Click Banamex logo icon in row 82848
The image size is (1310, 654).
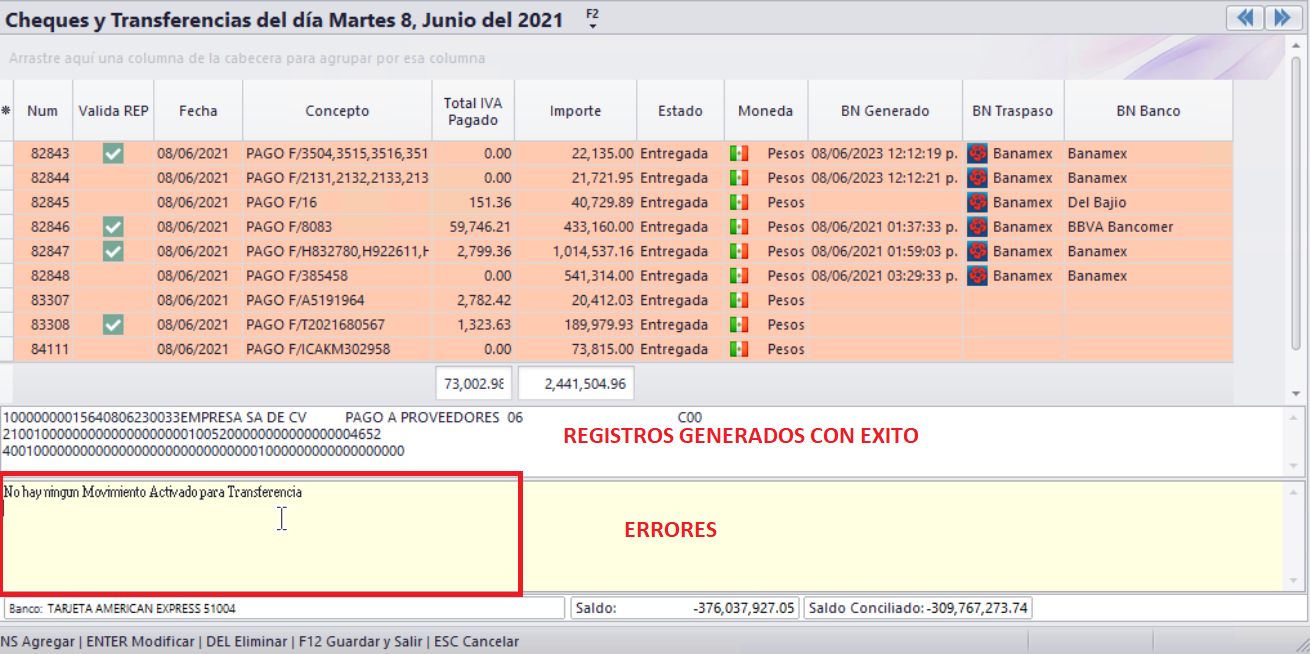(978, 276)
